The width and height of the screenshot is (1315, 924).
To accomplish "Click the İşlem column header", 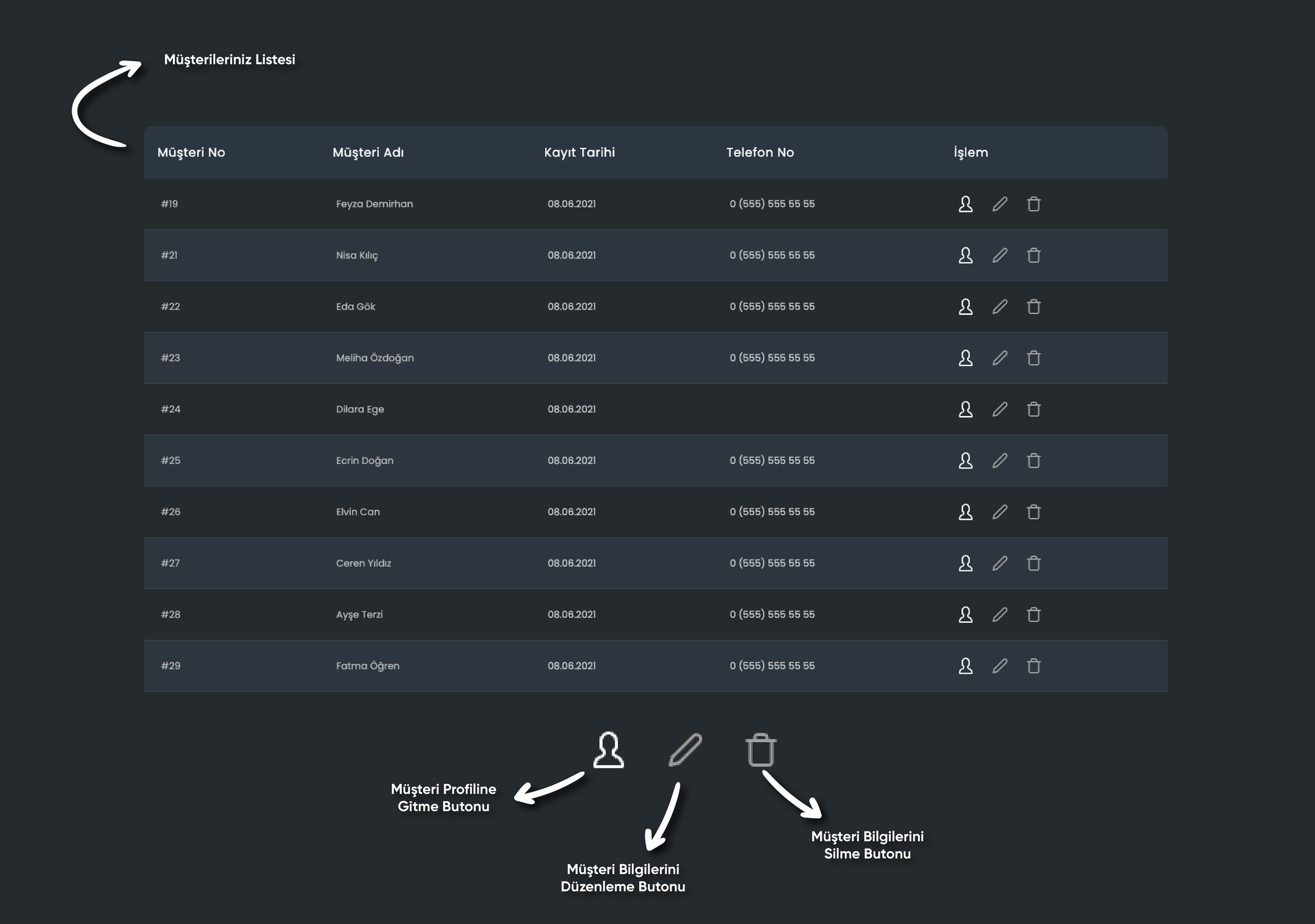I will (x=971, y=152).
